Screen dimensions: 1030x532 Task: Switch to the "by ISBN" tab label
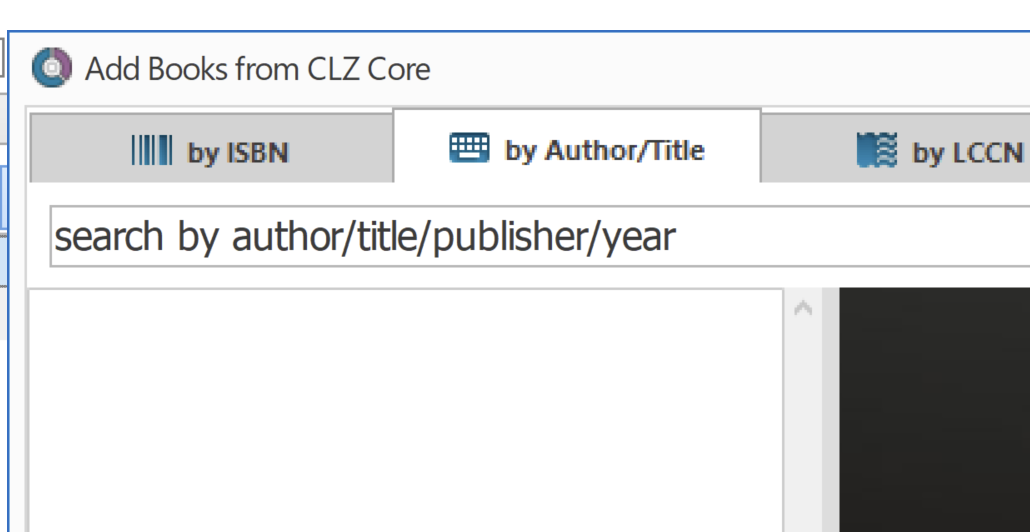(238, 152)
